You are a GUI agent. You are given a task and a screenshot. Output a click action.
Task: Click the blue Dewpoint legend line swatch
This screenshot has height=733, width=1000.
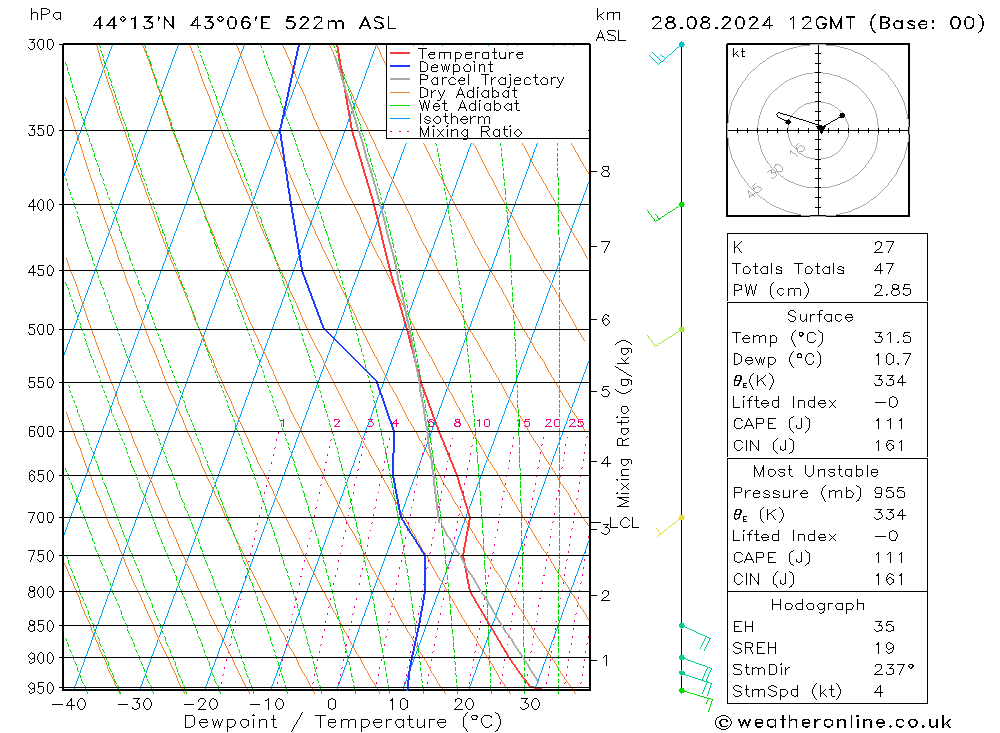(400, 66)
